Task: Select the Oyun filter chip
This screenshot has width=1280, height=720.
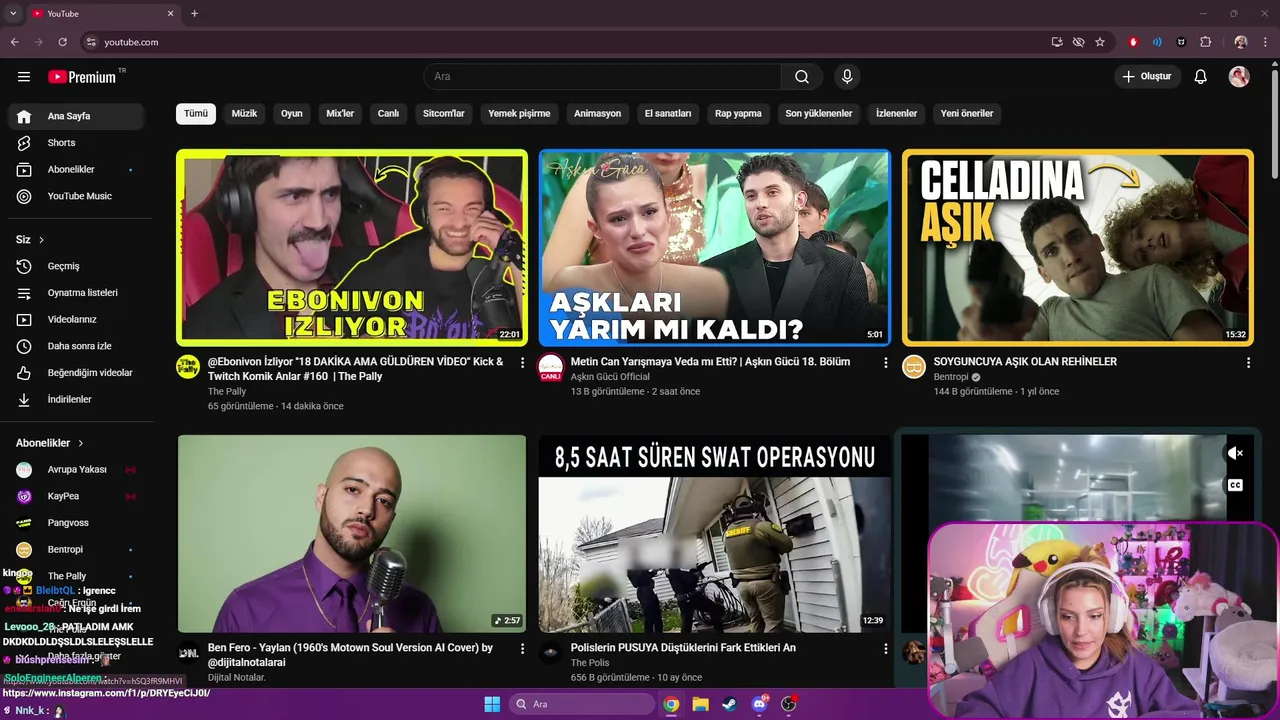Action: (292, 114)
